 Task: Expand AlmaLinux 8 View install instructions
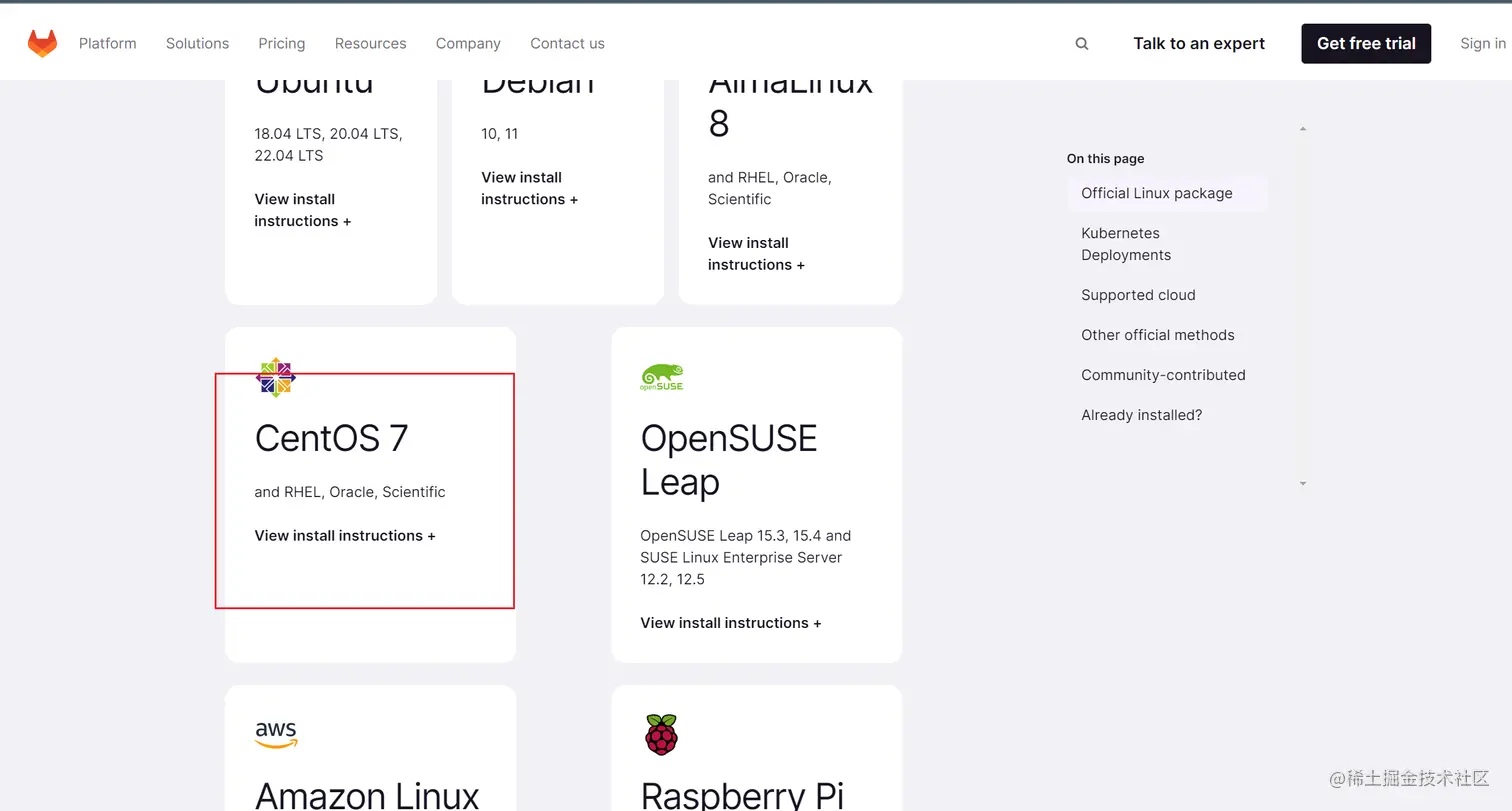pyautogui.click(x=757, y=254)
